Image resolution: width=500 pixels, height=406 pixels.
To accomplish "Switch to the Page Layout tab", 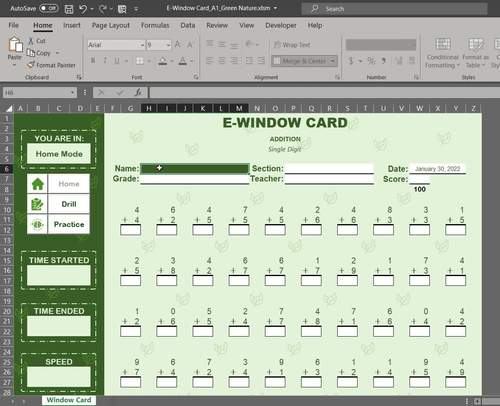I will click(x=111, y=25).
